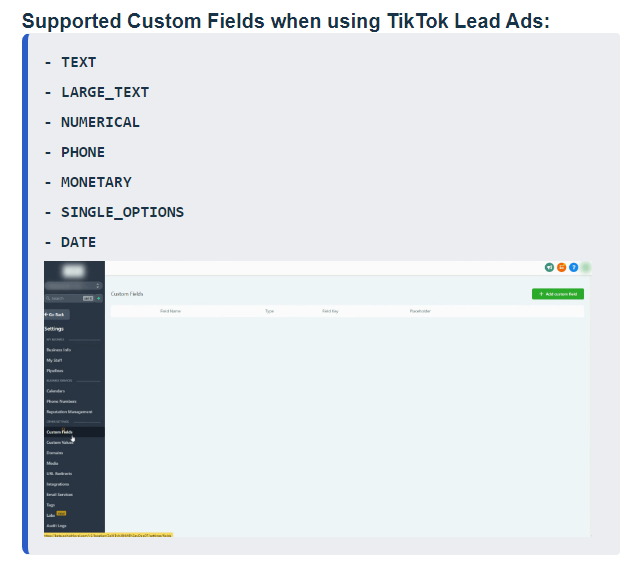Click the orange notifications icon in header
This screenshot has height=561, width=630.
(561, 267)
